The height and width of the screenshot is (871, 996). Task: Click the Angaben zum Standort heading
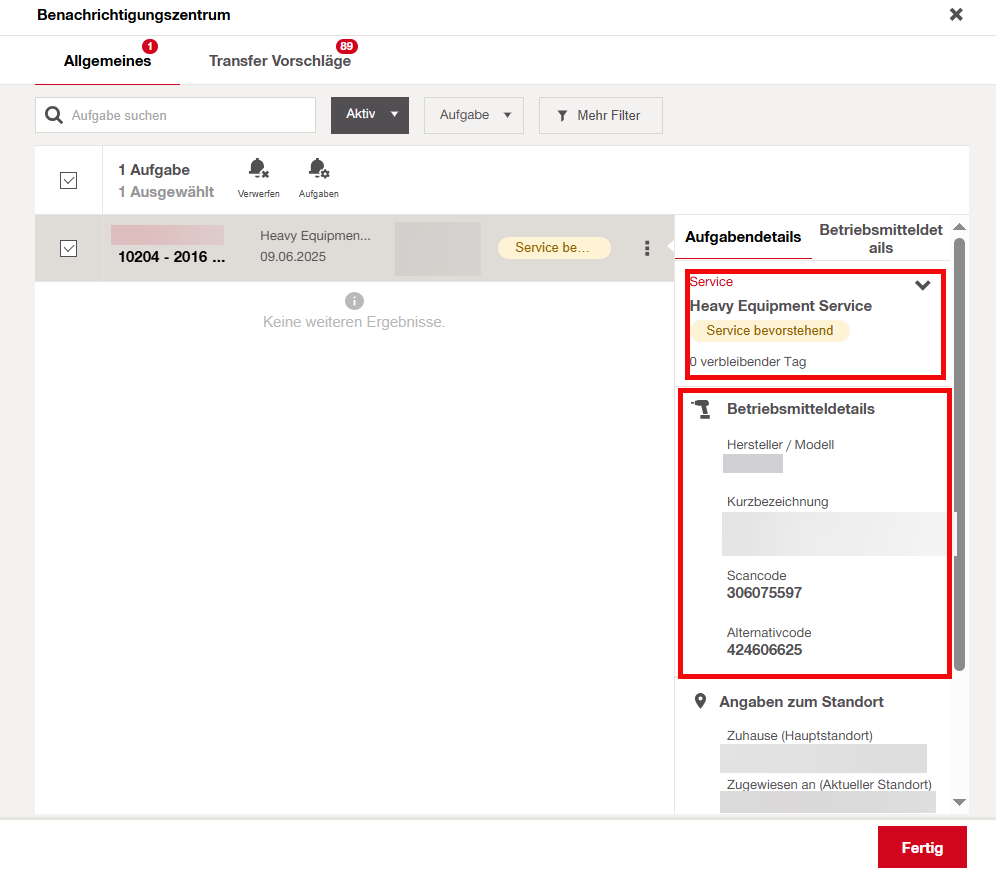pos(801,701)
